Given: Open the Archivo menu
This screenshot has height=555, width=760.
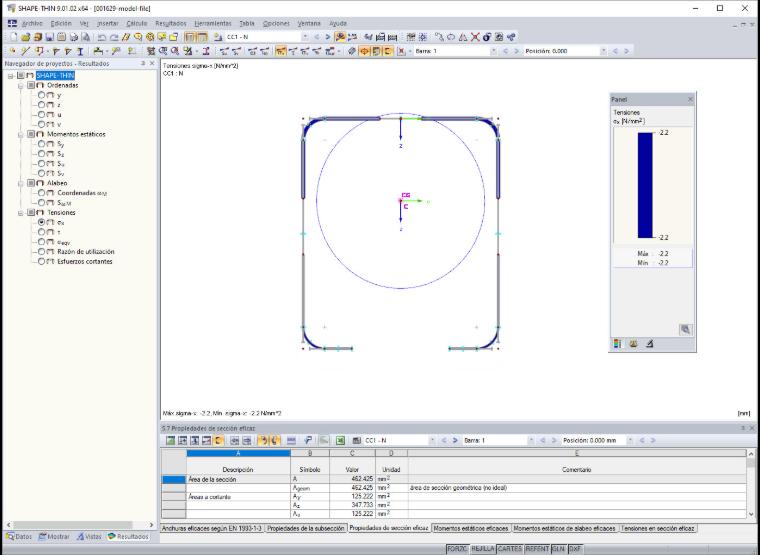Looking at the screenshot, I should (32, 23).
